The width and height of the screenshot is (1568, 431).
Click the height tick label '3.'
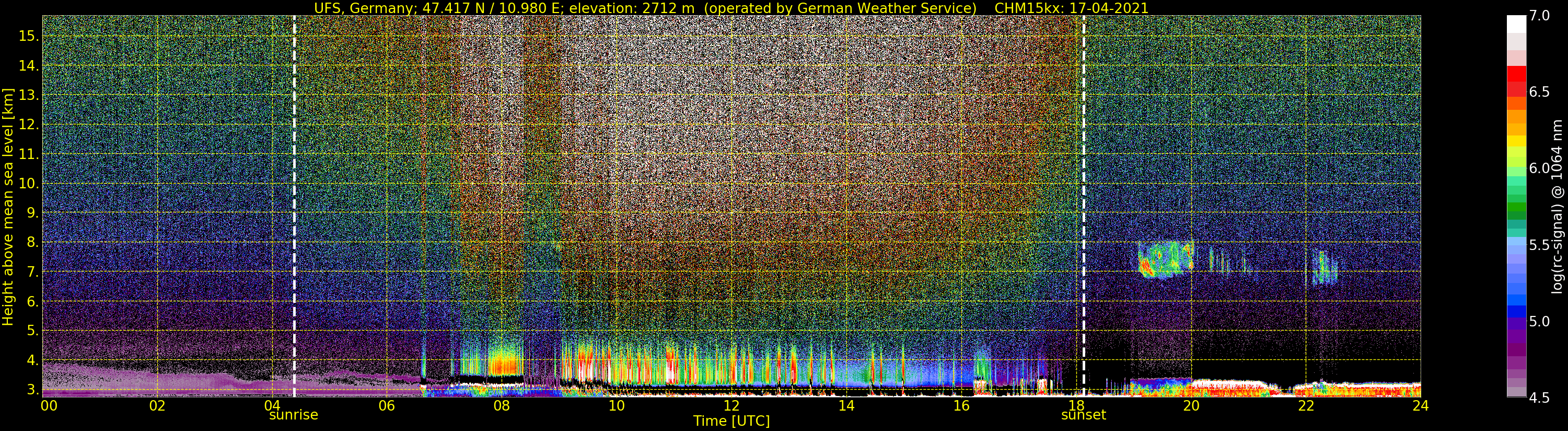[33, 389]
